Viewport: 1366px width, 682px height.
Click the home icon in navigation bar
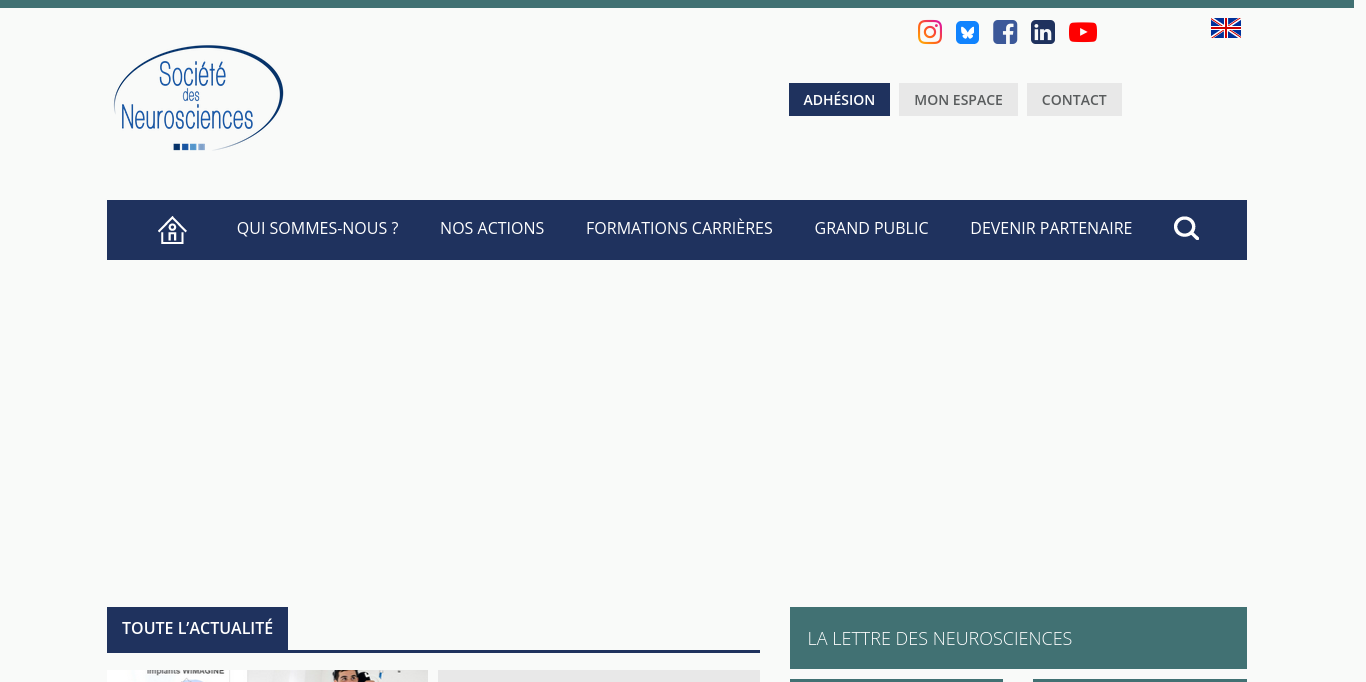[x=172, y=230]
